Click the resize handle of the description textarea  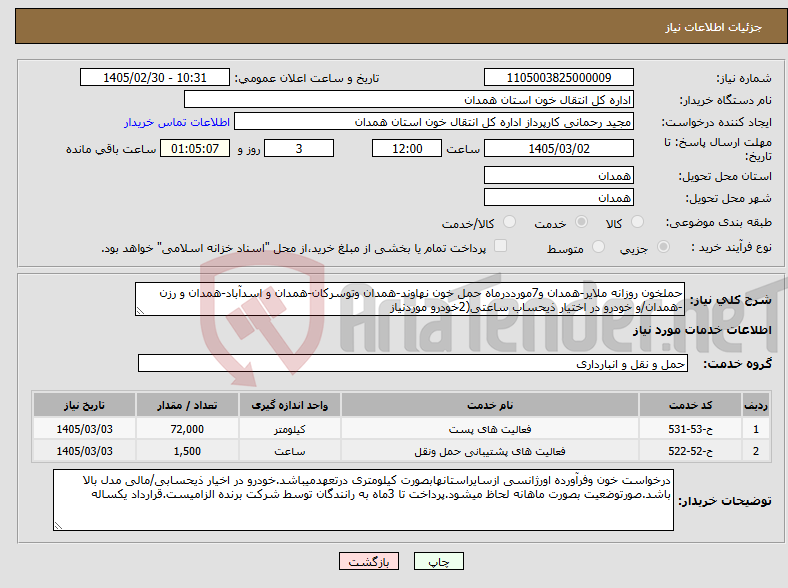point(140,311)
